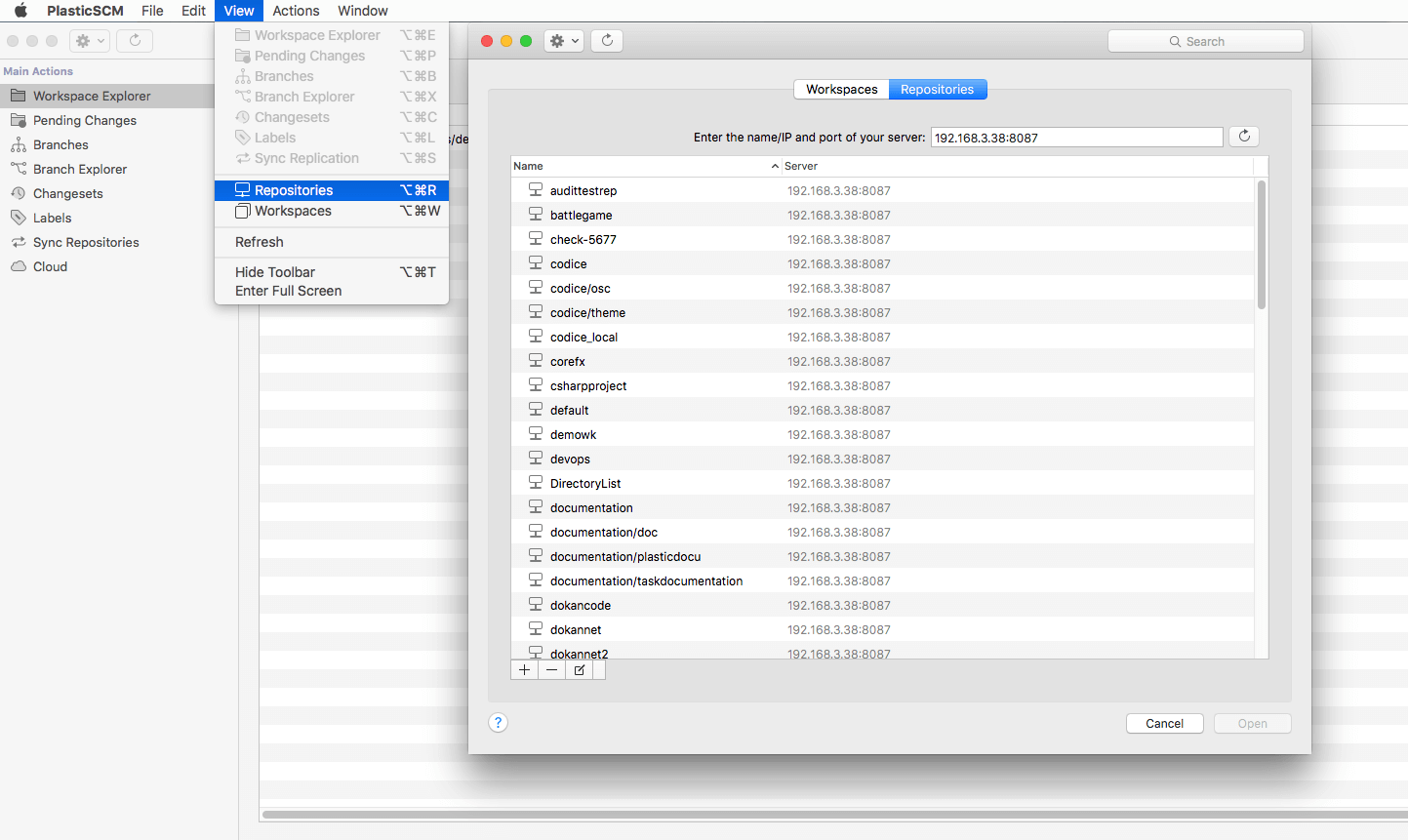Image resolution: width=1408 pixels, height=840 pixels.
Task: Select the corefx repository icon
Action: pos(536,360)
